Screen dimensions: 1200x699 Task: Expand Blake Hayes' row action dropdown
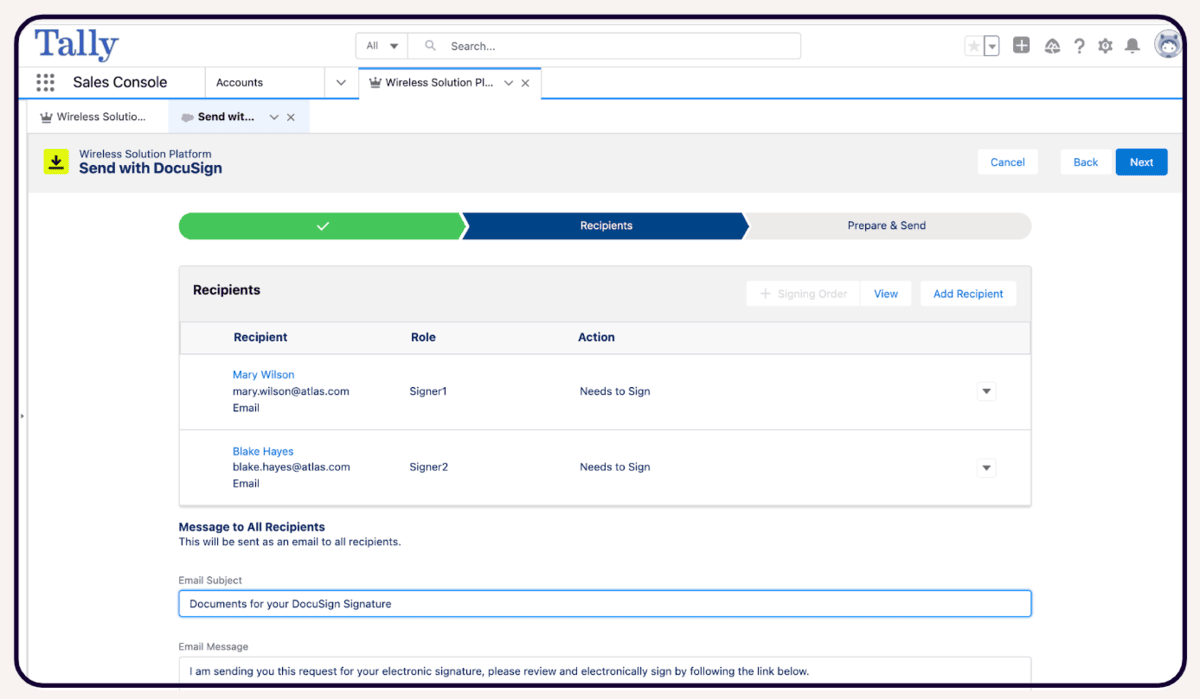[986, 468]
